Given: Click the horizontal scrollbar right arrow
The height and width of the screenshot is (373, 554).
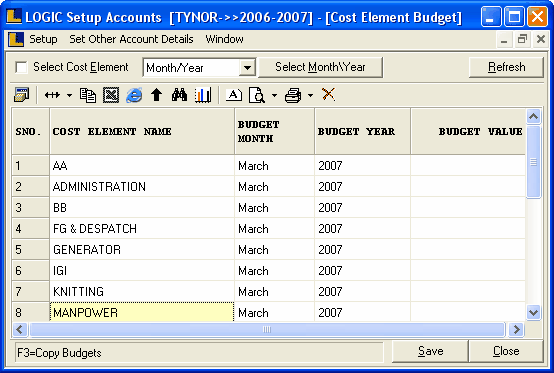Looking at the screenshot, I should point(516,330).
